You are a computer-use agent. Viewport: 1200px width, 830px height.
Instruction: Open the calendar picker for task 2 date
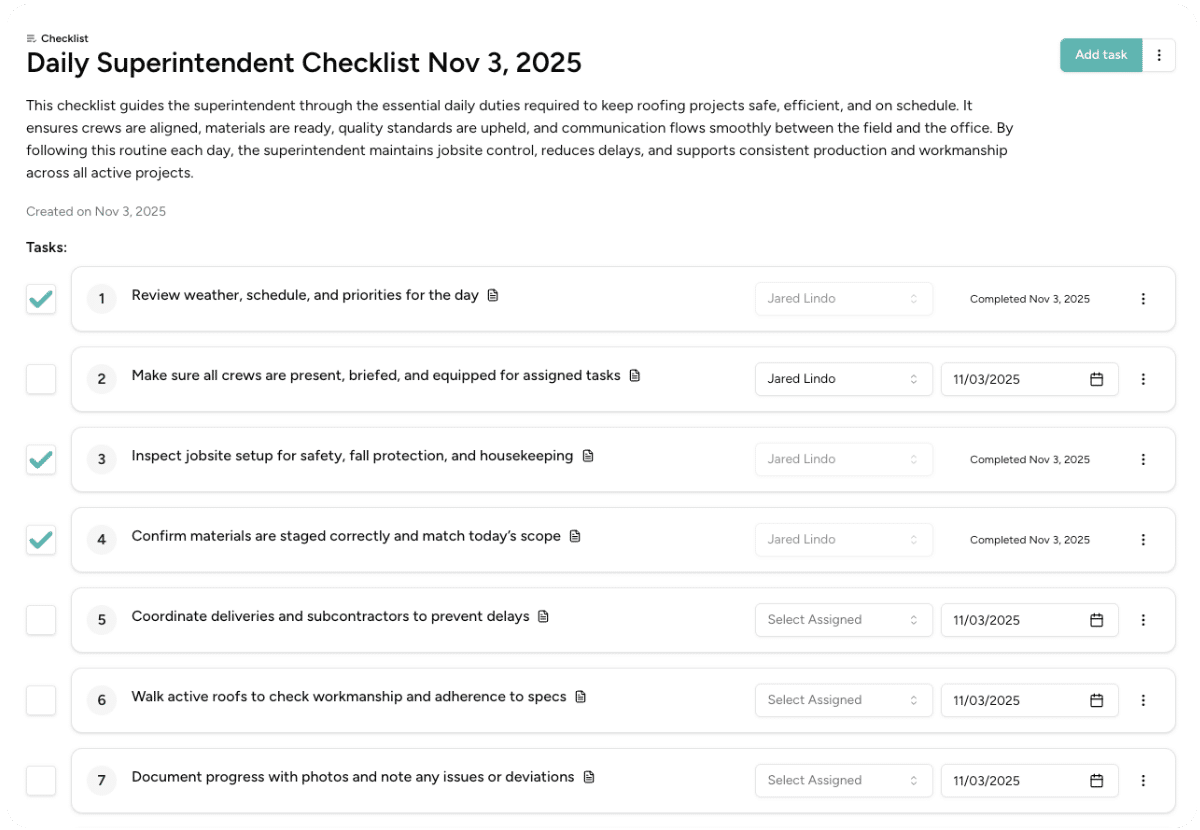[x=1097, y=379]
